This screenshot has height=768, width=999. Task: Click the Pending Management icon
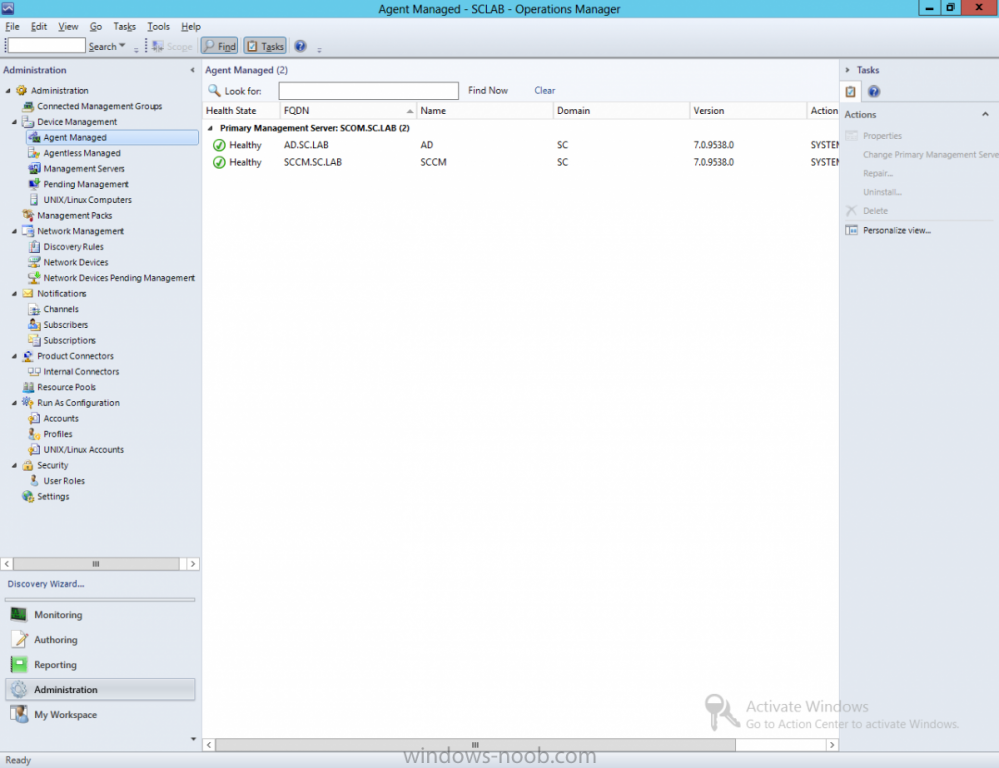click(34, 184)
